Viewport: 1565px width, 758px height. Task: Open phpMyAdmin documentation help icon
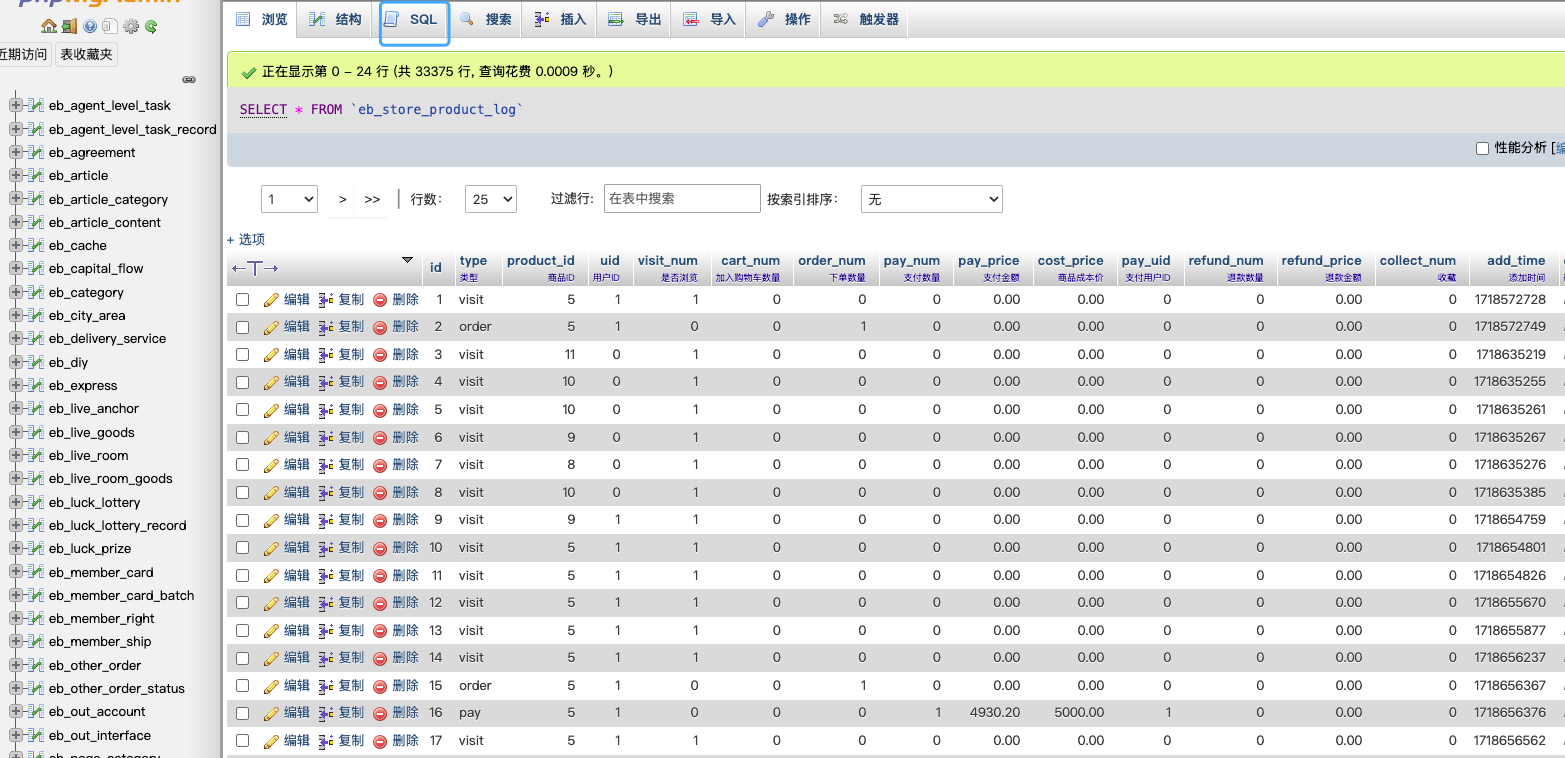(x=90, y=27)
